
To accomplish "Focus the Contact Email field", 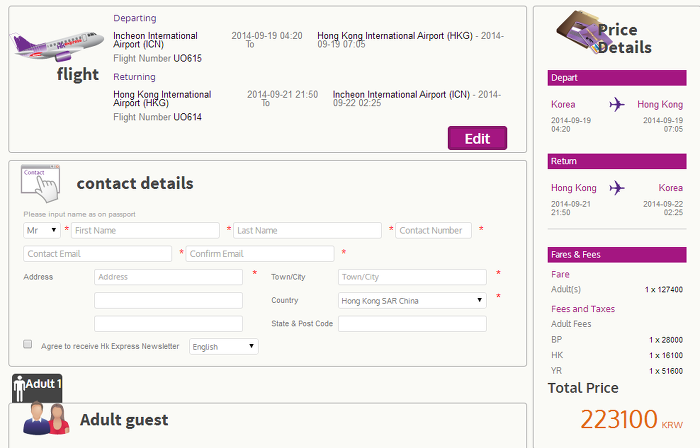I will click(x=97, y=253).
